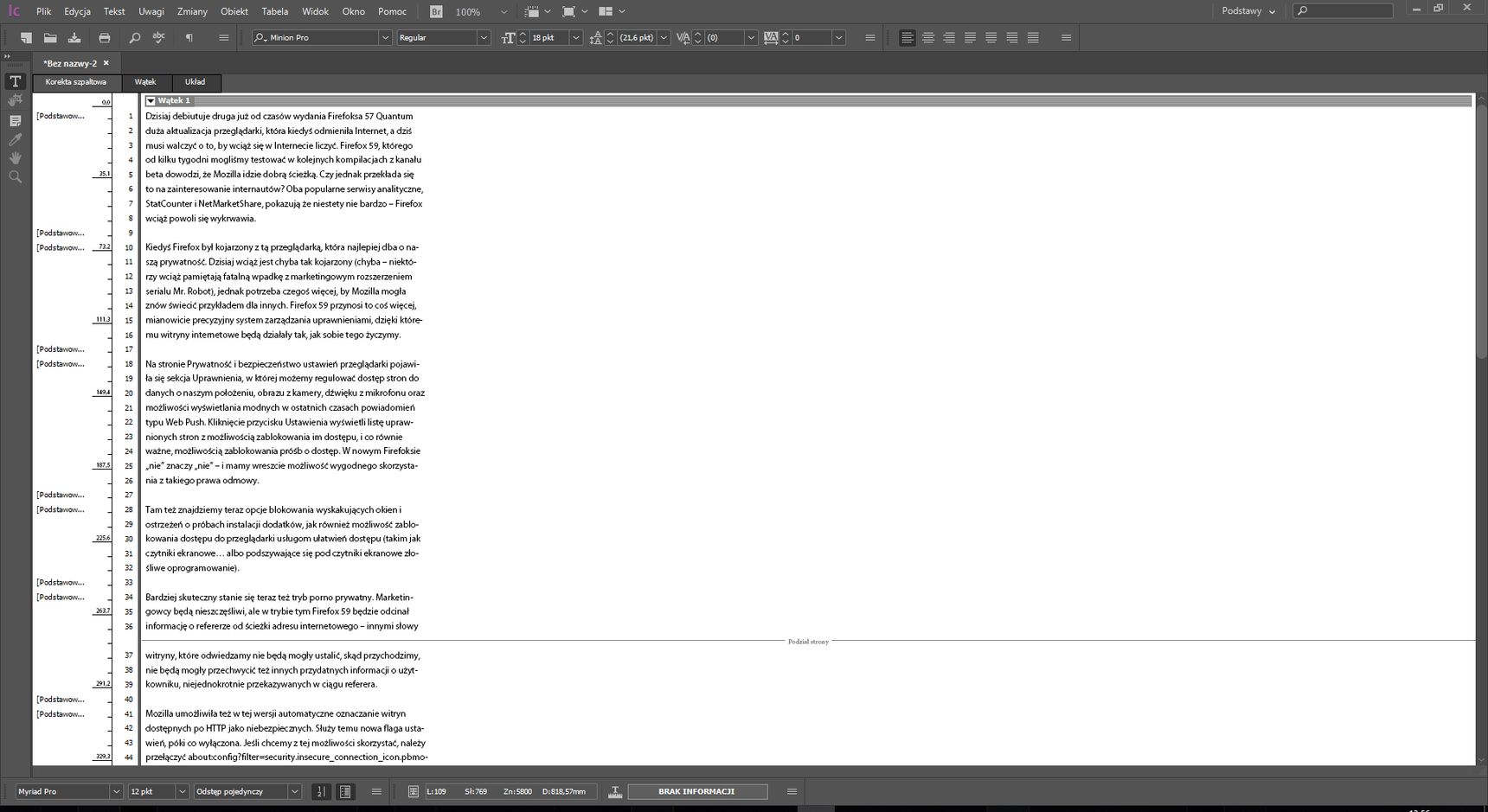Open the character toolbar options menu icon
Image resolution: width=1488 pixels, height=812 pixels.
click(869, 38)
